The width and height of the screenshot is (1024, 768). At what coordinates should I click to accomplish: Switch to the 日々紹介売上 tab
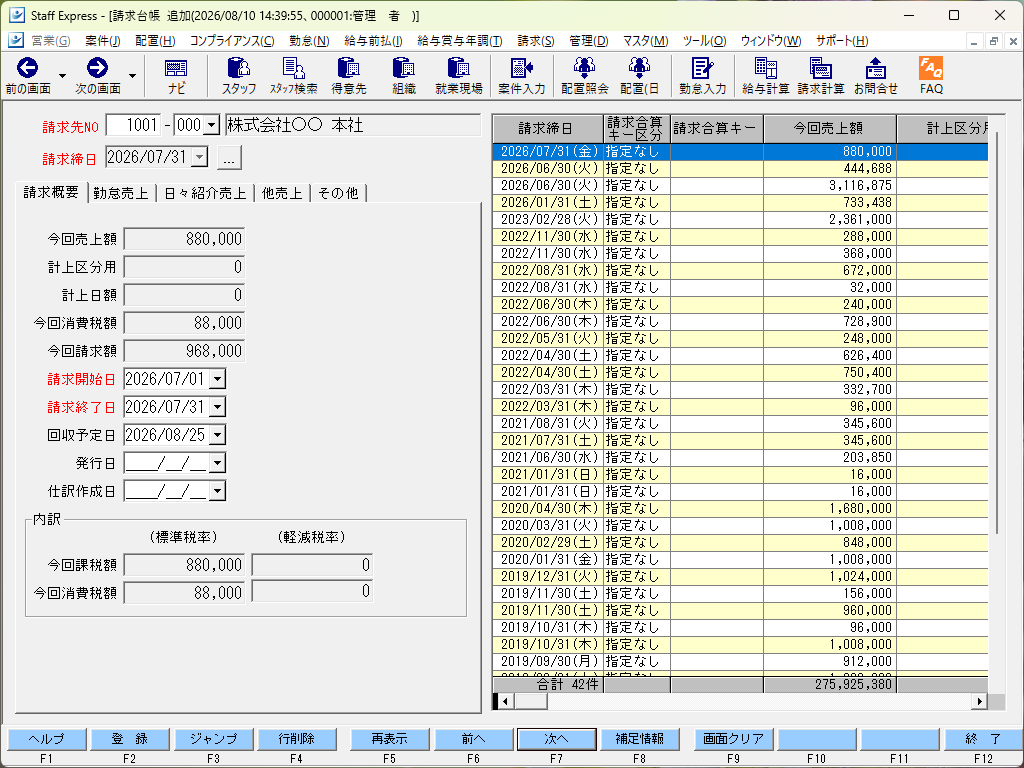205,193
